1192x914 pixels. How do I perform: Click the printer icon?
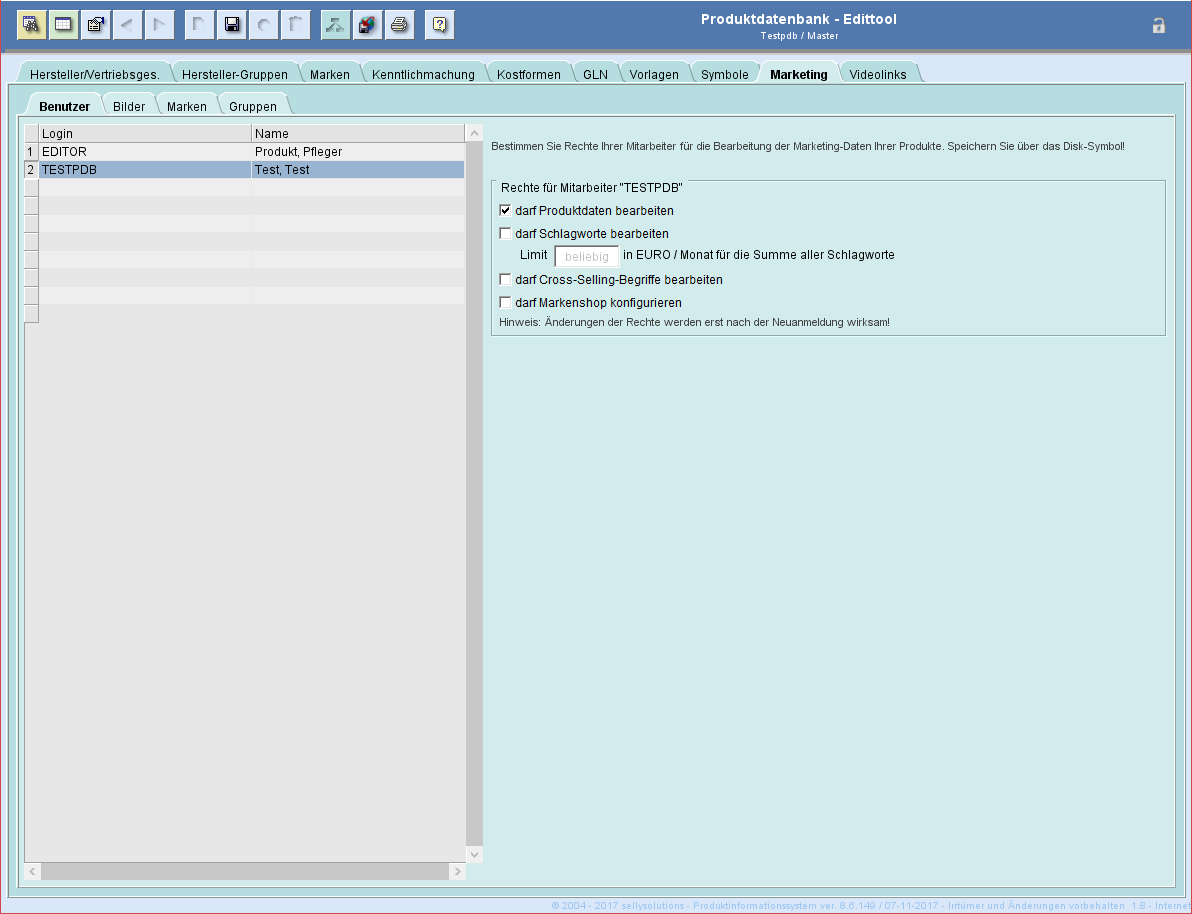pyautogui.click(x=399, y=25)
